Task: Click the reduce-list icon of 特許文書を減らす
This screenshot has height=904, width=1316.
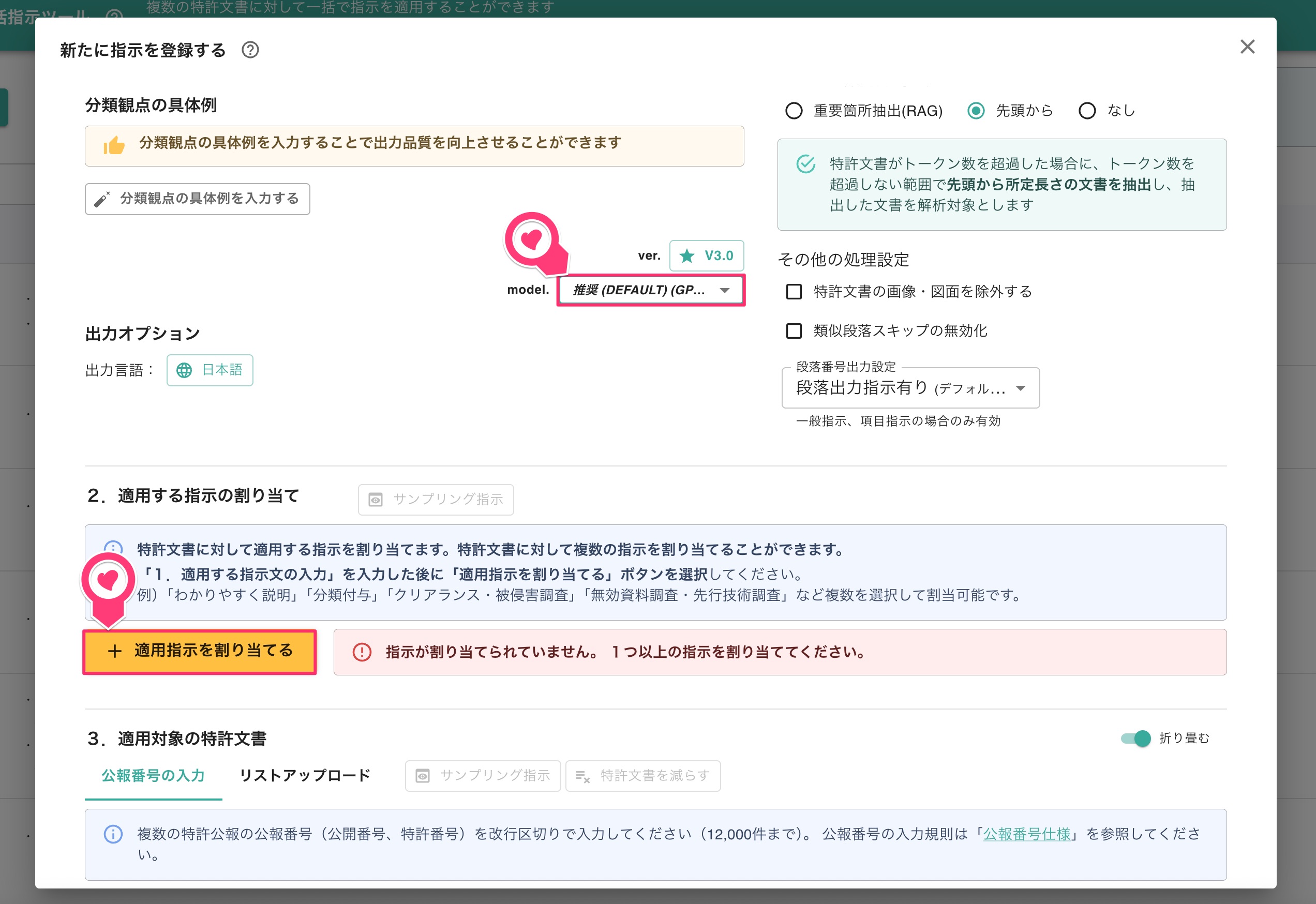Action: point(582,776)
